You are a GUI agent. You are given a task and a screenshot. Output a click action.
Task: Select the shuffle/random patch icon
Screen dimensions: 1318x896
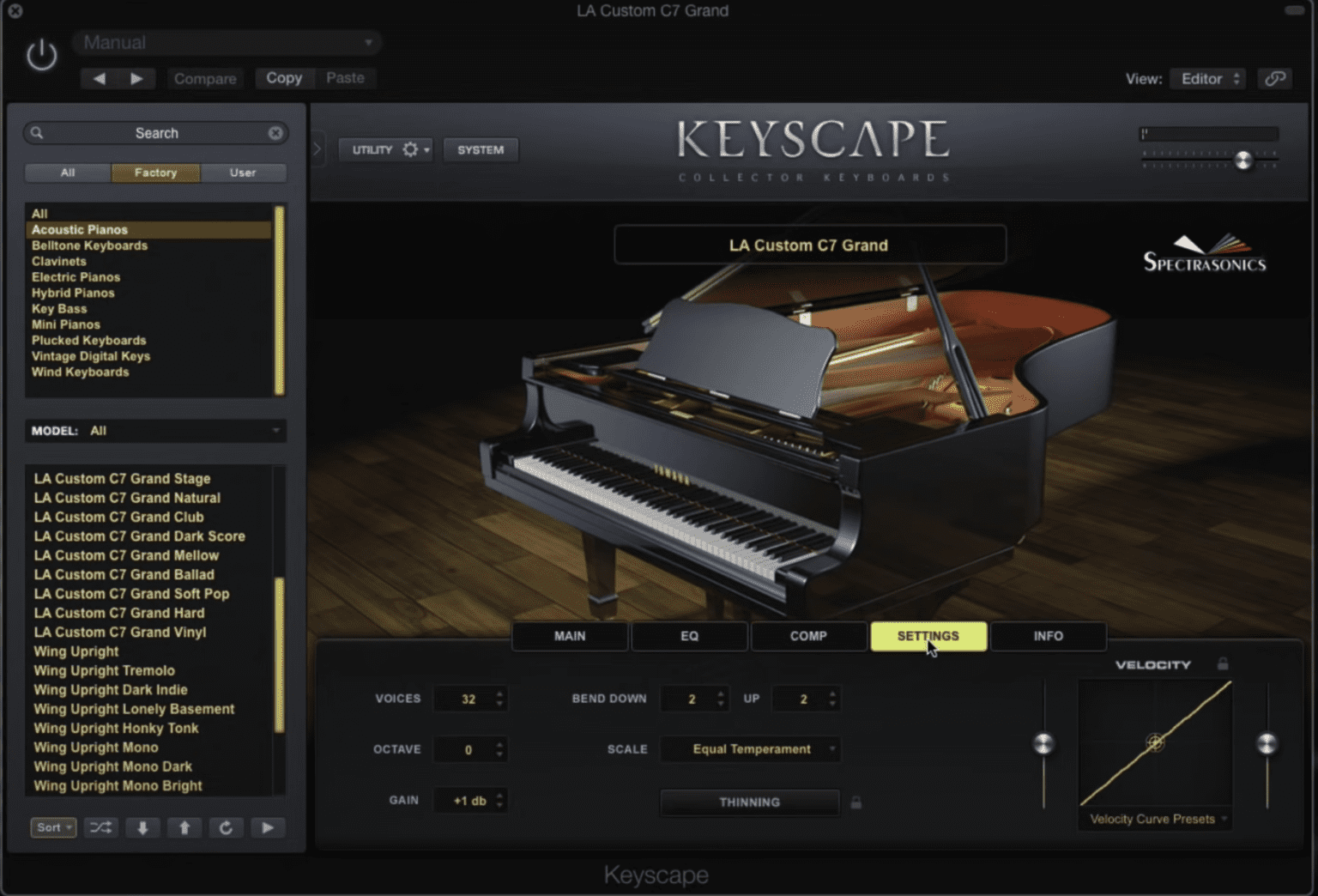(x=101, y=827)
